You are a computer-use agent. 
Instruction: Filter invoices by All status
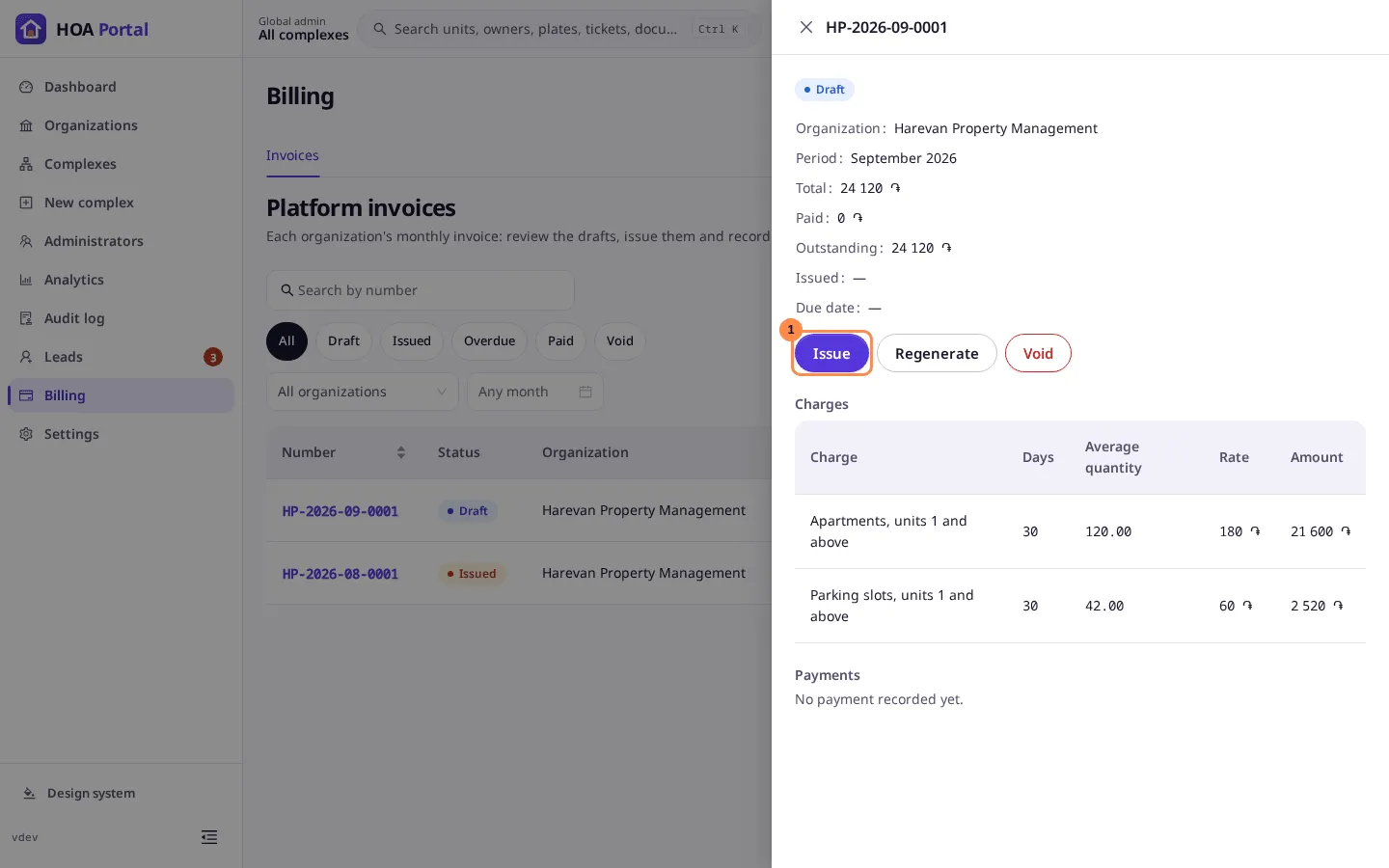pos(286,341)
